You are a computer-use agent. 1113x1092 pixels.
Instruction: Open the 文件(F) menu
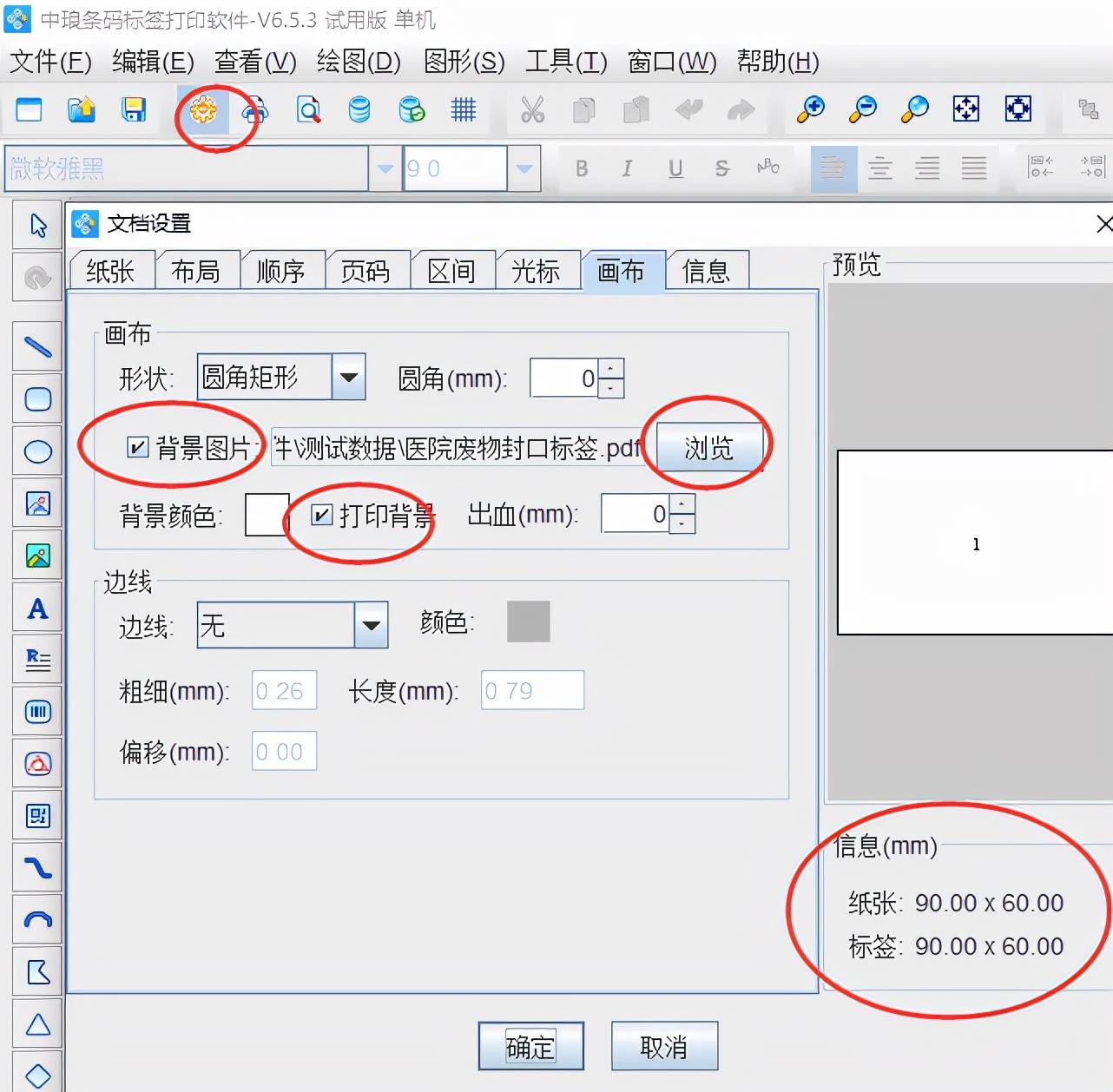(50, 62)
